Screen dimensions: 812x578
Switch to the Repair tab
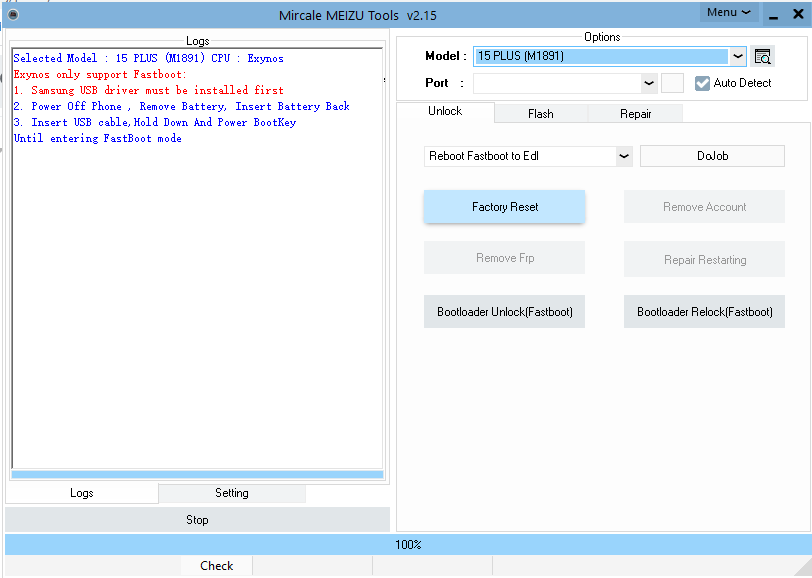[635, 113]
